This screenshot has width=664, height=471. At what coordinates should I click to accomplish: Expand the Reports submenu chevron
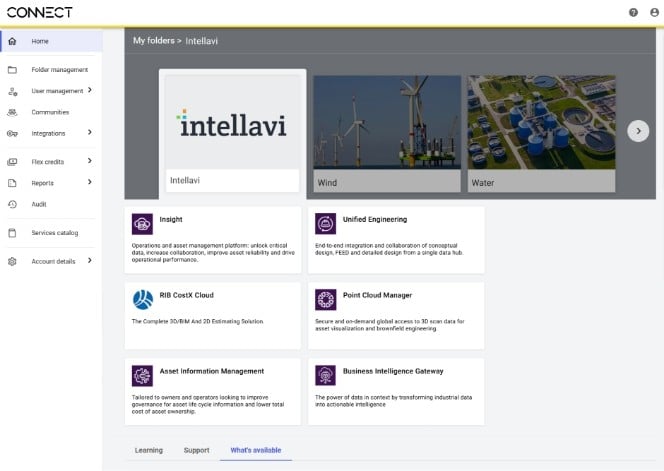click(x=90, y=182)
